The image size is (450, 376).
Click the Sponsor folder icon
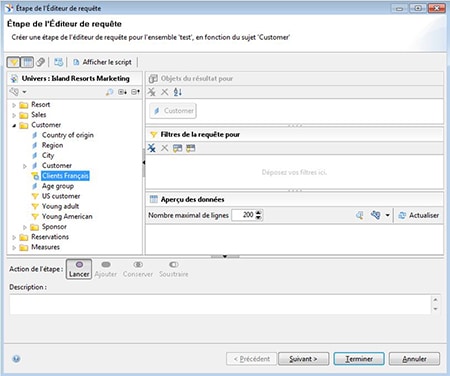[34, 227]
